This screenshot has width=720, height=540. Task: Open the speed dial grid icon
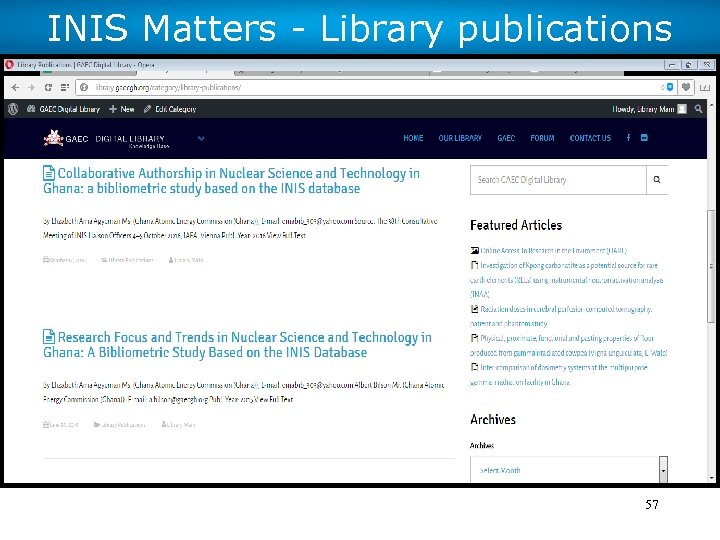tap(65, 87)
